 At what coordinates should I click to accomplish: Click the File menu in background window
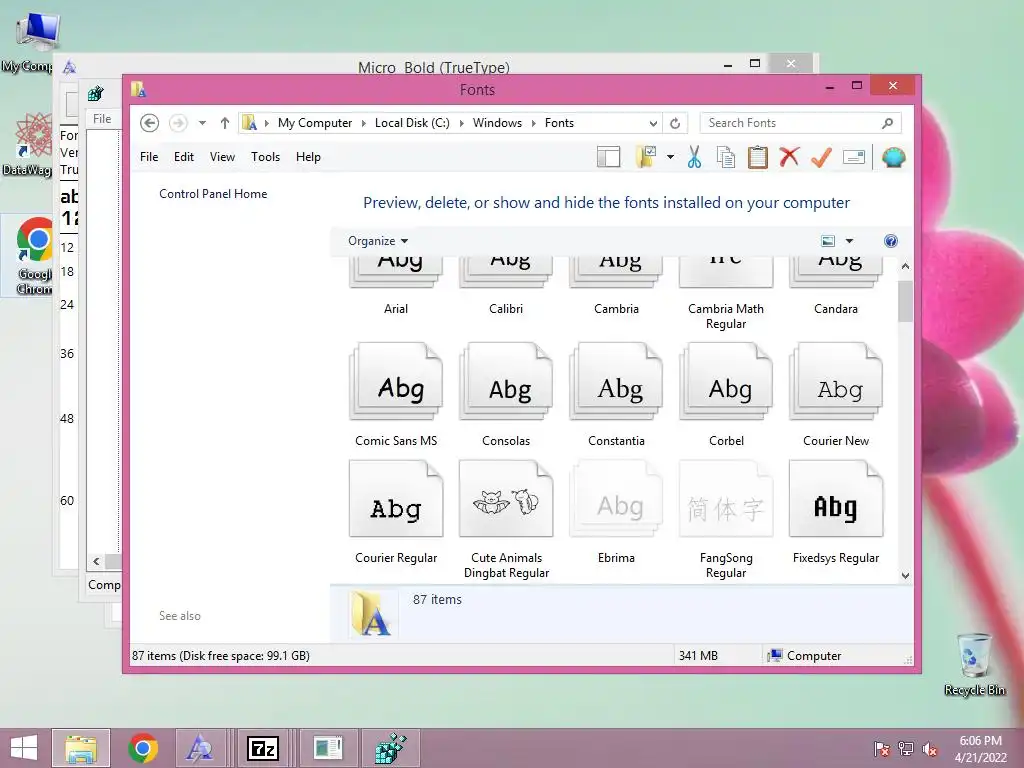pos(102,119)
